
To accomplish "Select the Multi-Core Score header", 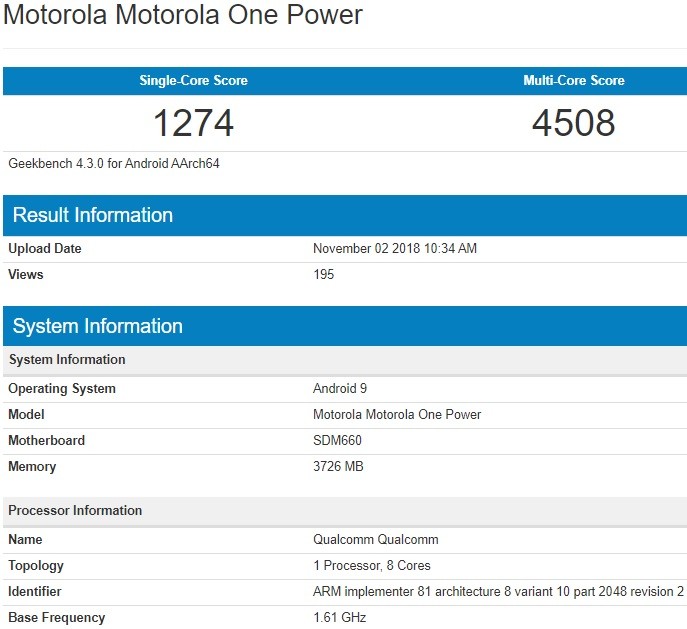I will pos(574,80).
